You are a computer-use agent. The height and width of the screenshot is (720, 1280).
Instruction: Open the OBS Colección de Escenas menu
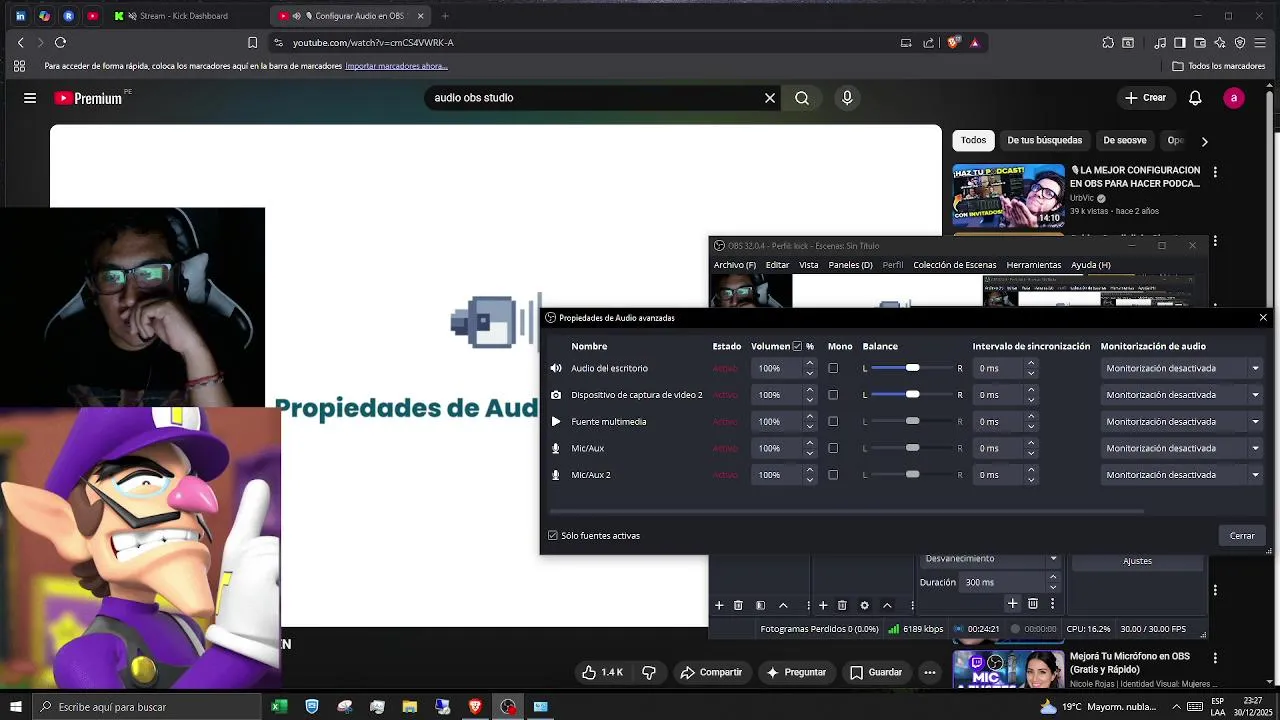[954, 265]
